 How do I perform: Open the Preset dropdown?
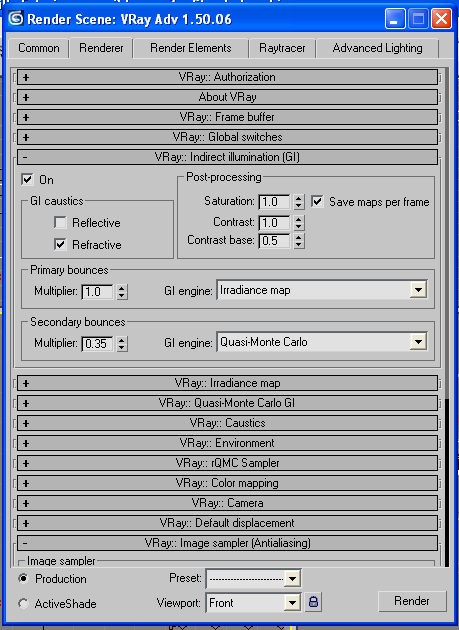coord(254,579)
